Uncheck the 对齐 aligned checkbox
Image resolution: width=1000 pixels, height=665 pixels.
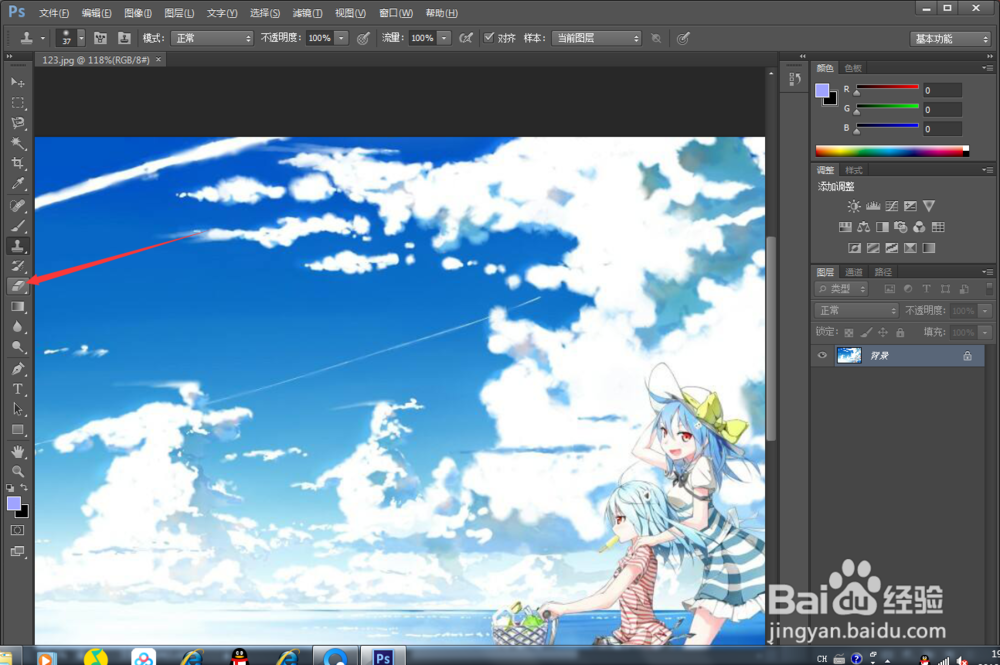tap(489, 38)
